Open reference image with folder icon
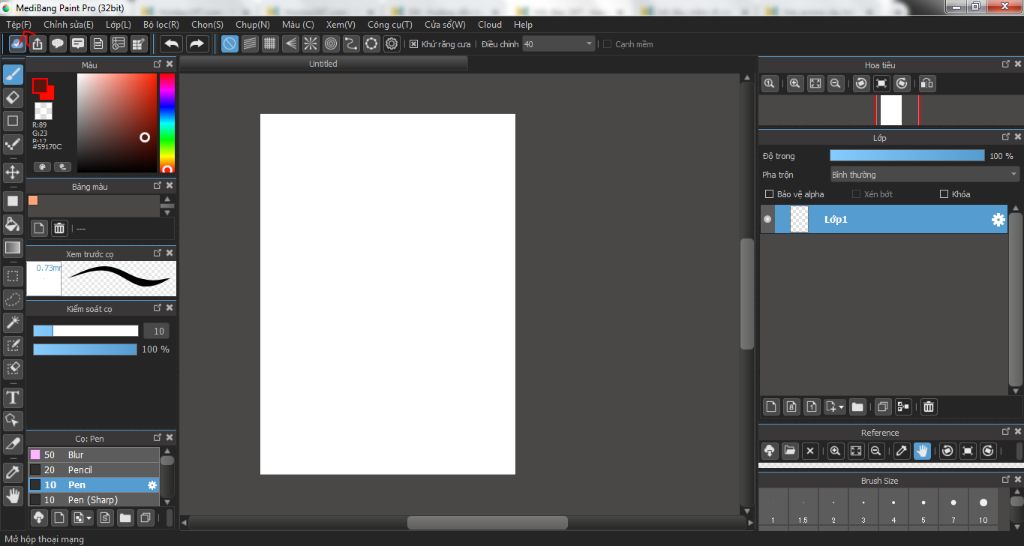Screen dimensions: 1024x546 [x=790, y=451]
